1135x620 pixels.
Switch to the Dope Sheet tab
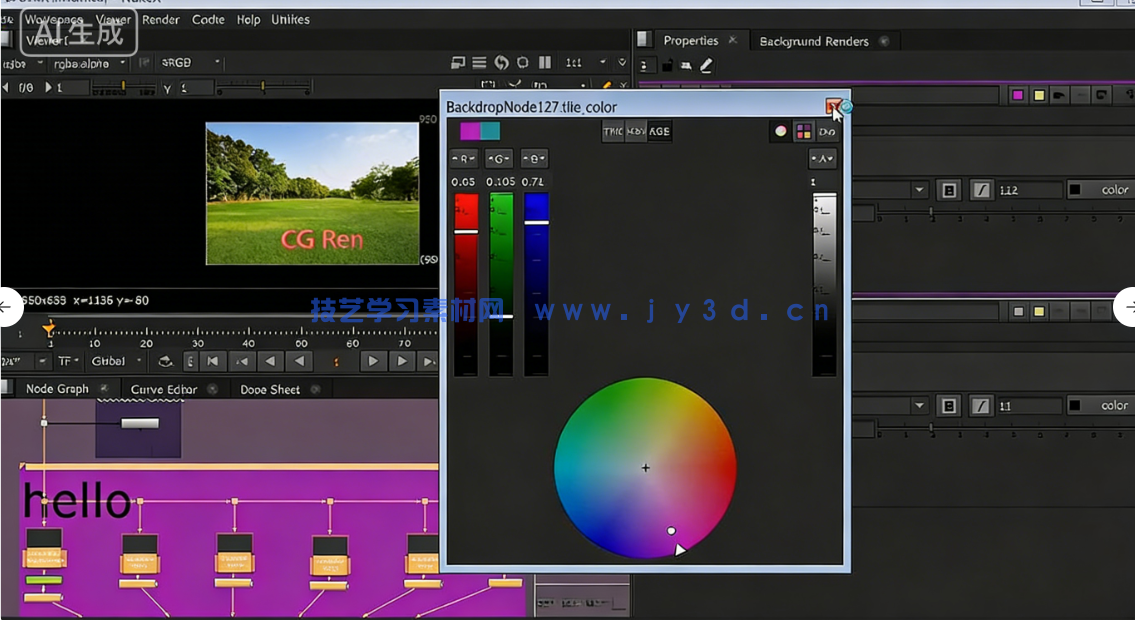pos(270,389)
